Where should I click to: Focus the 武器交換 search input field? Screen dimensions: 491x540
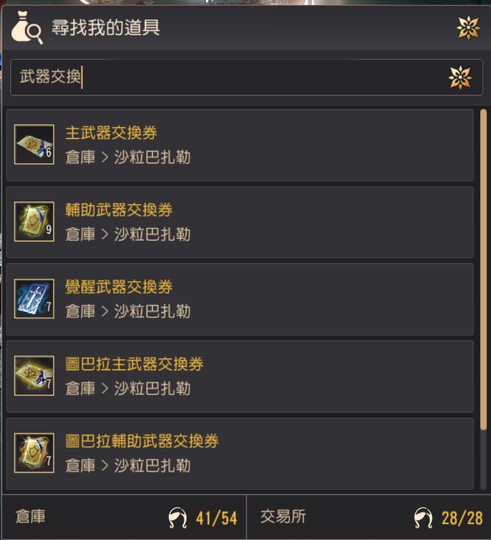tap(247, 77)
